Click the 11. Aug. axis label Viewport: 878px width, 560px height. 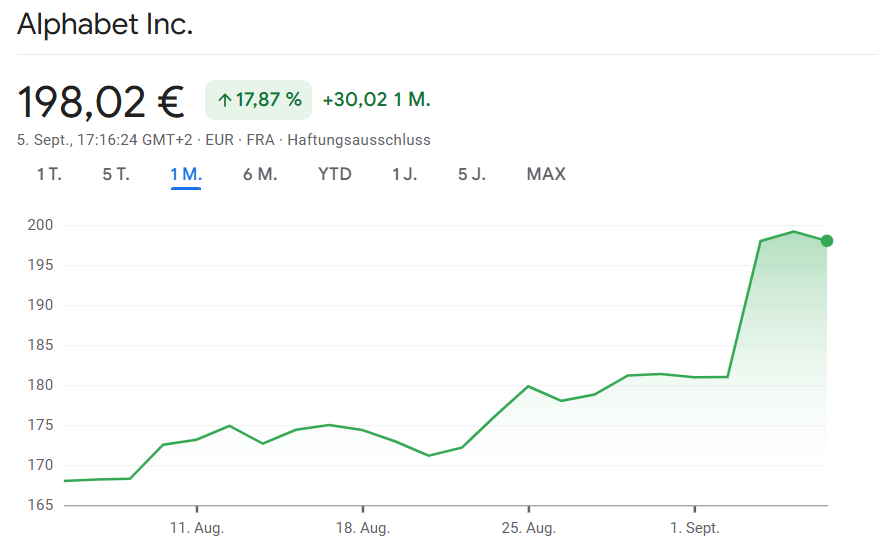coord(197,528)
